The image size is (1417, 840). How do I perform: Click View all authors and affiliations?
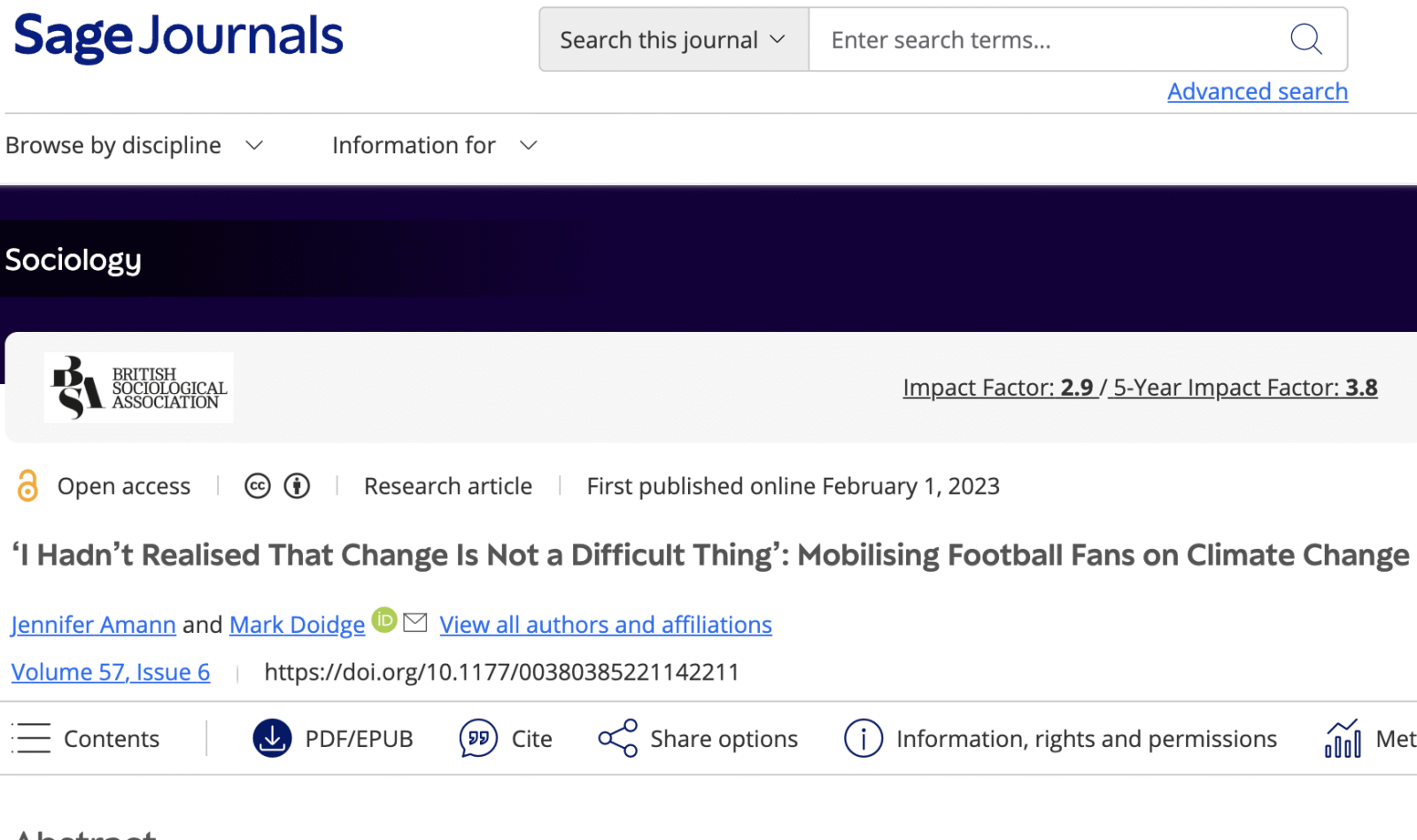[606, 625]
